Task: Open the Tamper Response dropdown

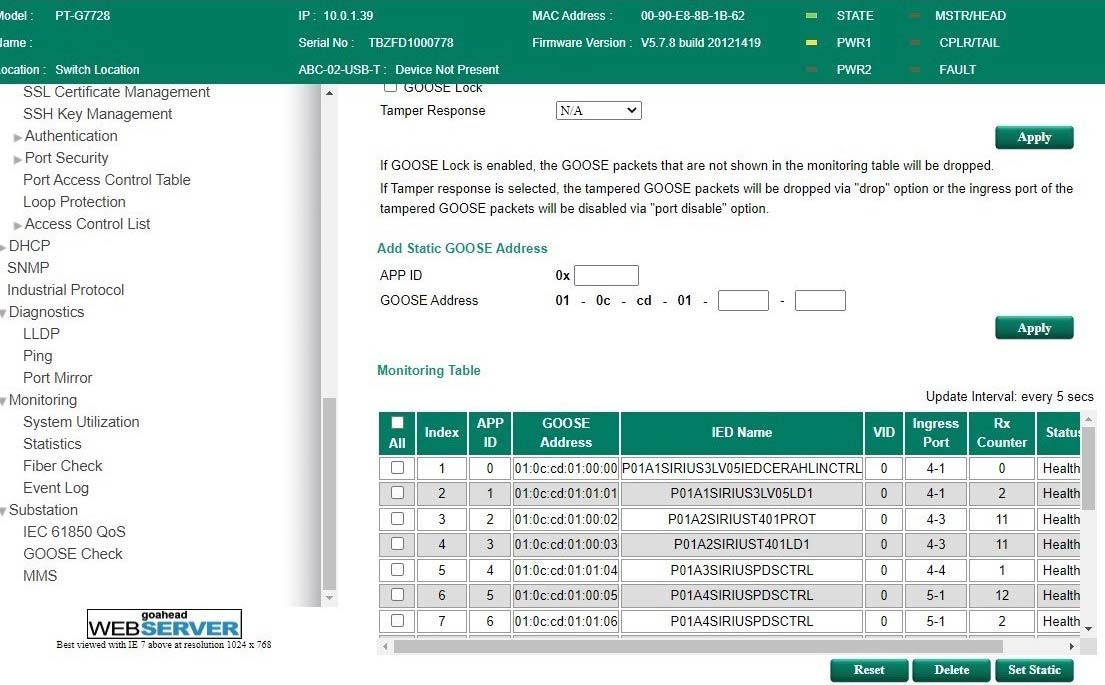Action: coord(598,110)
